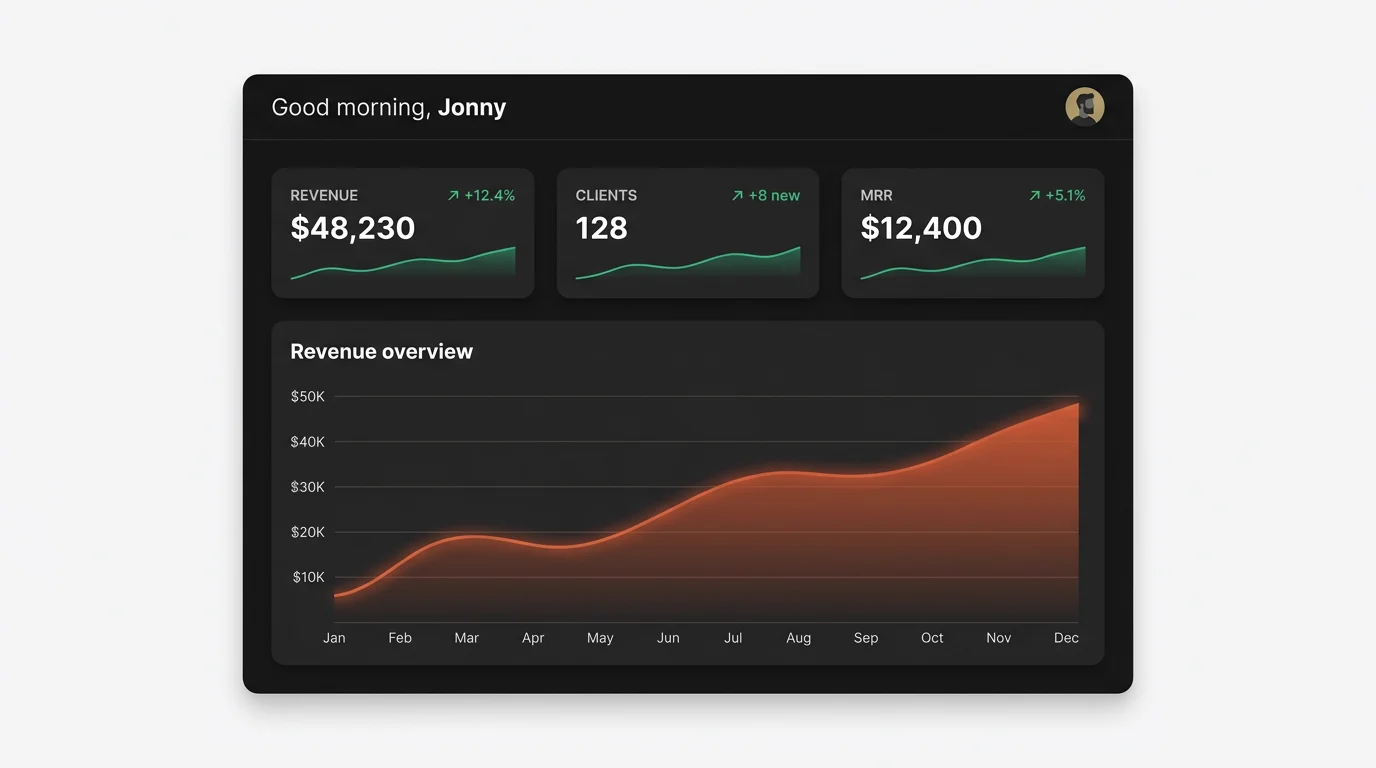Click the $10K axis label
Image resolution: width=1376 pixels, height=768 pixels.
[308, 577]
